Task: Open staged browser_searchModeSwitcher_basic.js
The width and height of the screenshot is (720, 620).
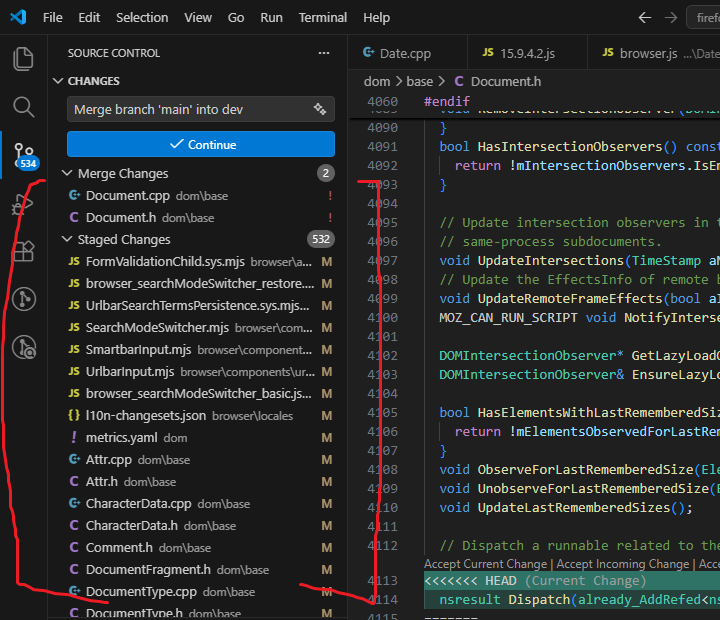Action: pyautogui.click(x=200, y=394)
